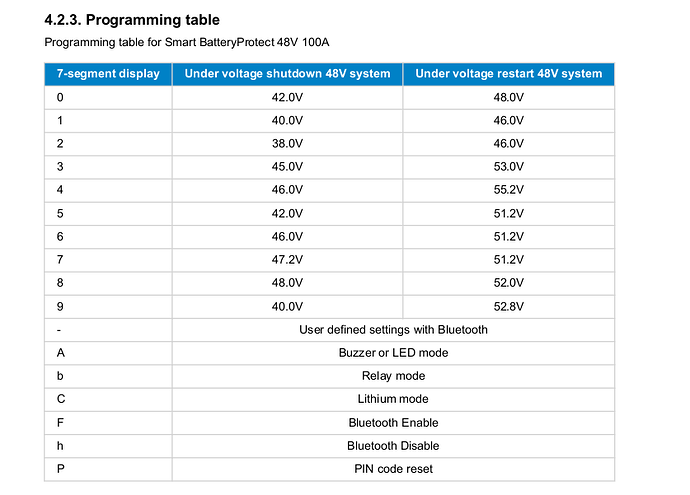Click the "Bluetooth Enable" cell
Screen dimensions: 690x495
[x=393, y=422]
